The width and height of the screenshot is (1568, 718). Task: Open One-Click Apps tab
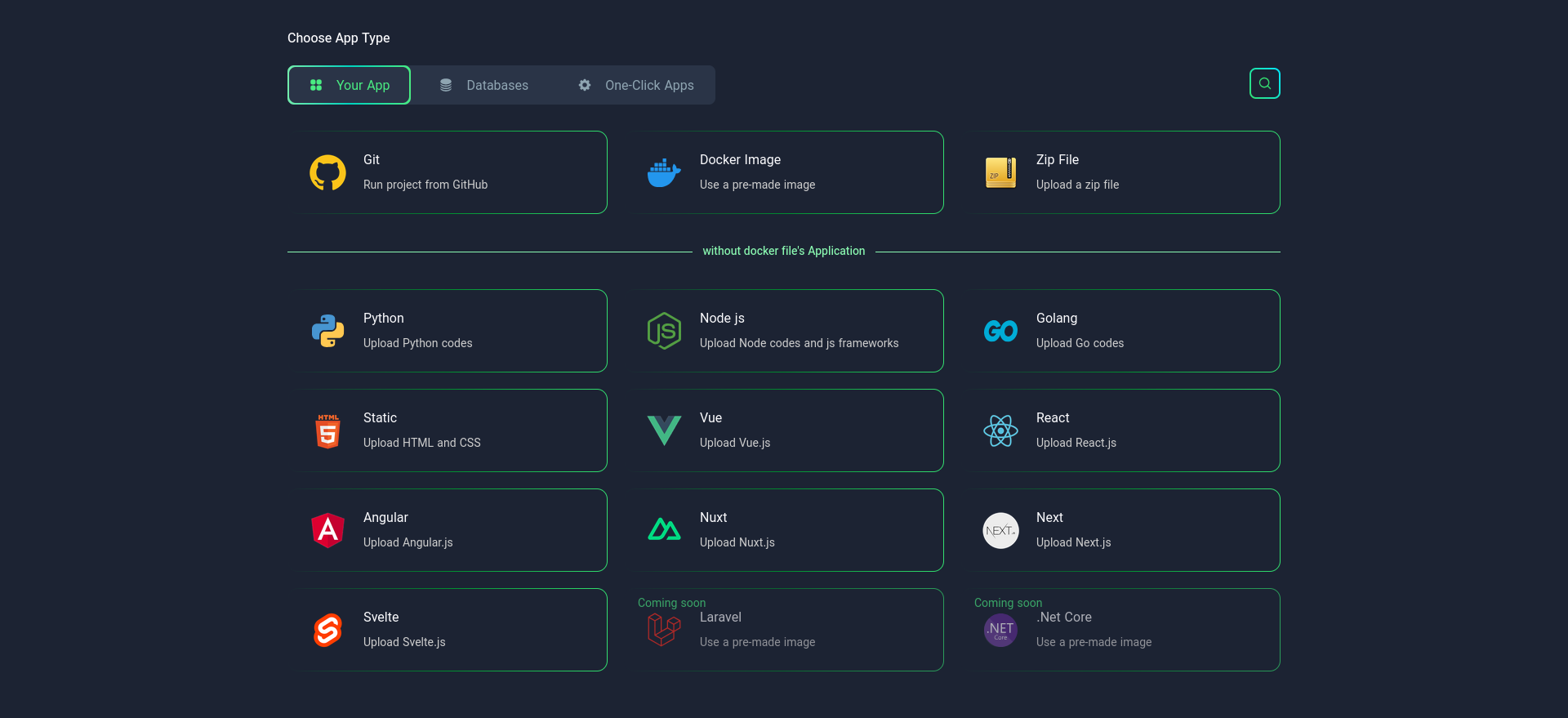(636, 85)
